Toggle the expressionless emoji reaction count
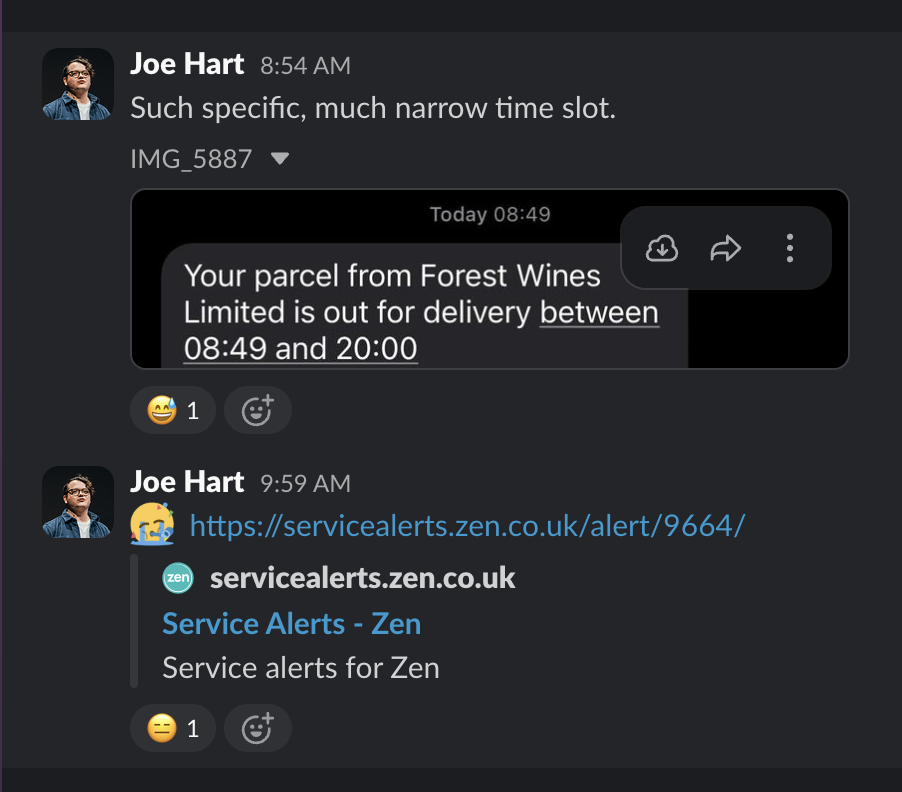The width and height of the screenshot is (902, 792). (x=172, y=728)
